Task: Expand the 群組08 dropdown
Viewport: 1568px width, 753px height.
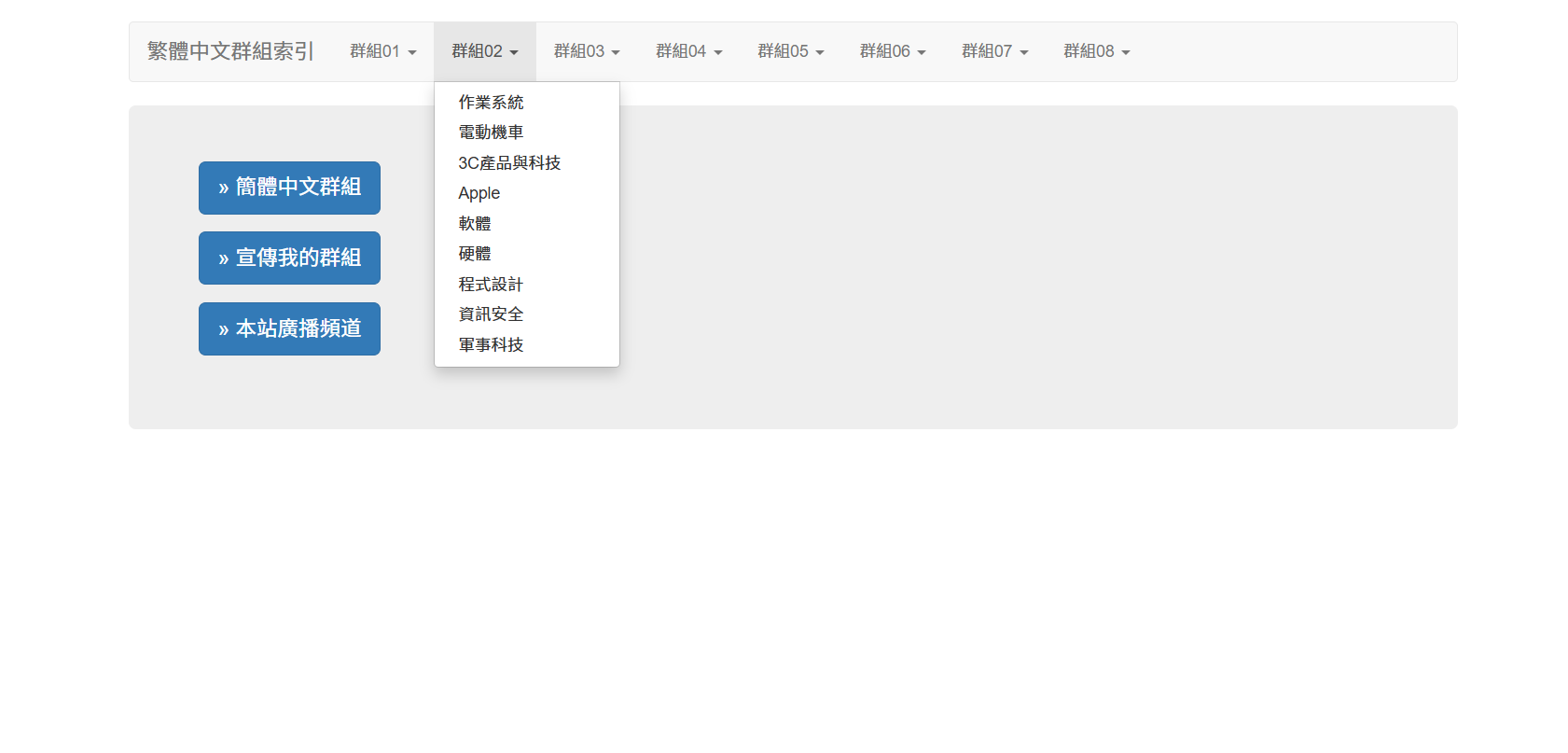Action: click(x=1097, y=51)
